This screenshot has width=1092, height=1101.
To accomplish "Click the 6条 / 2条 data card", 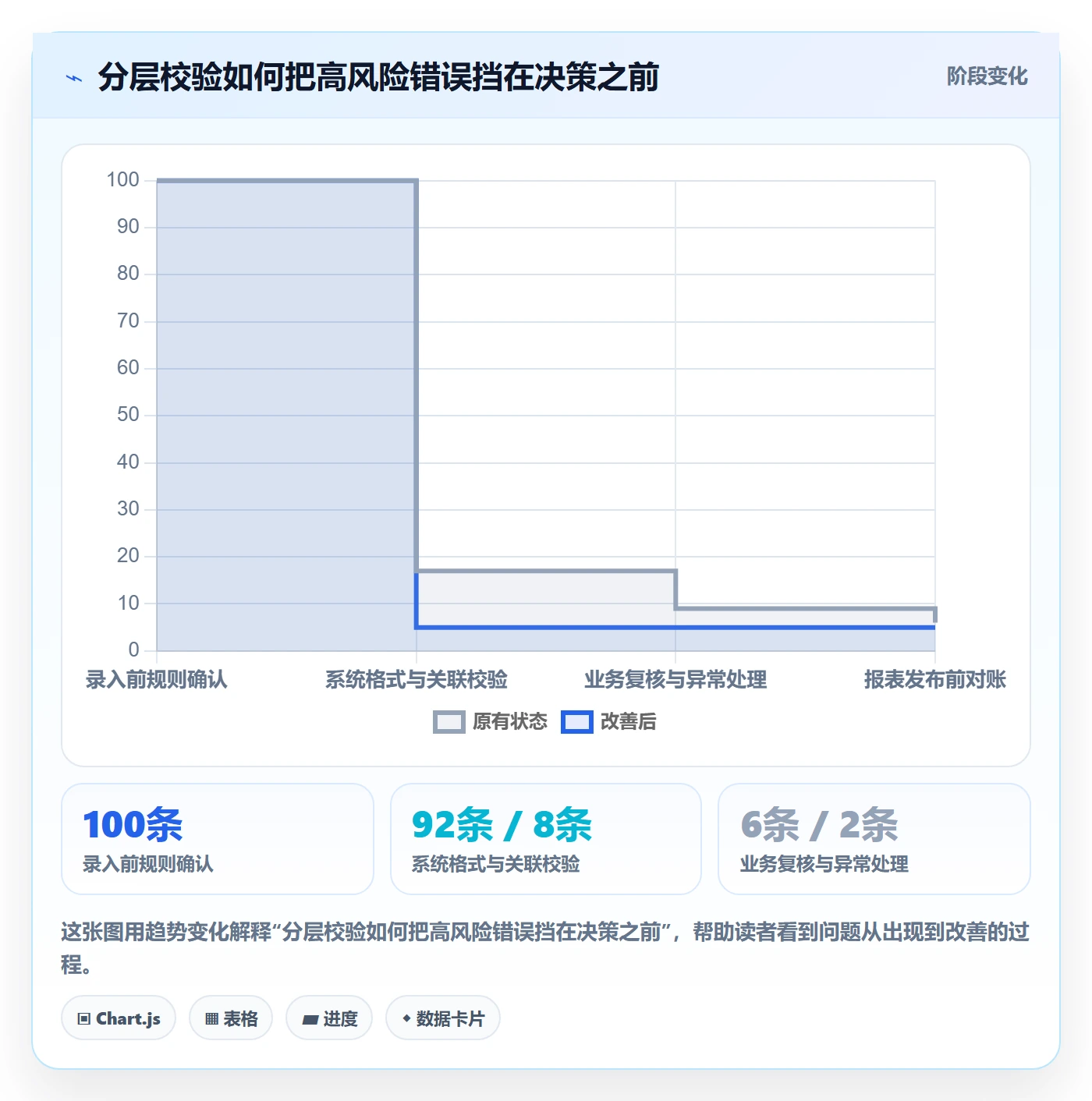I will click(874, 839).
